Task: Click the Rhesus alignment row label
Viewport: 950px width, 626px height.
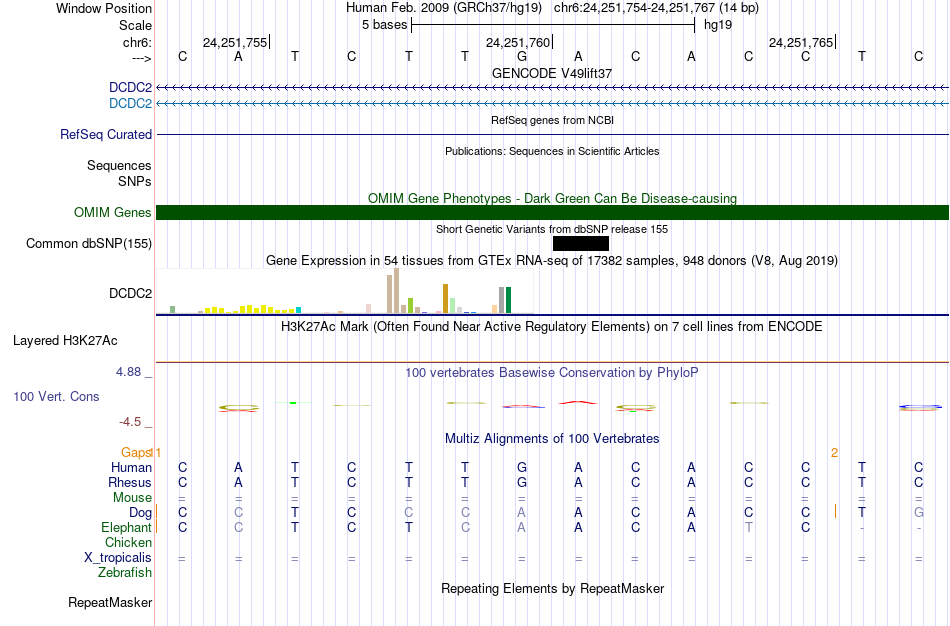Action: [130, 482]
